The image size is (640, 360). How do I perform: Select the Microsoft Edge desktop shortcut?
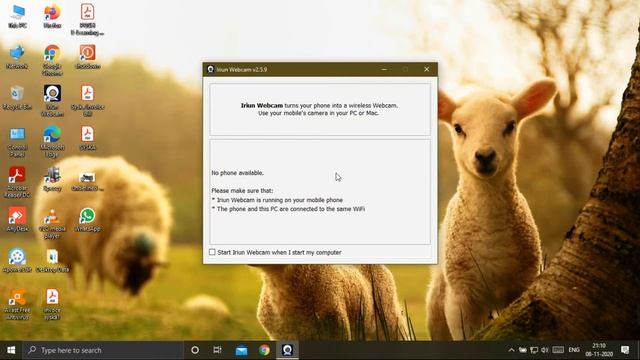pyautogui.click(x=52, y=142)
